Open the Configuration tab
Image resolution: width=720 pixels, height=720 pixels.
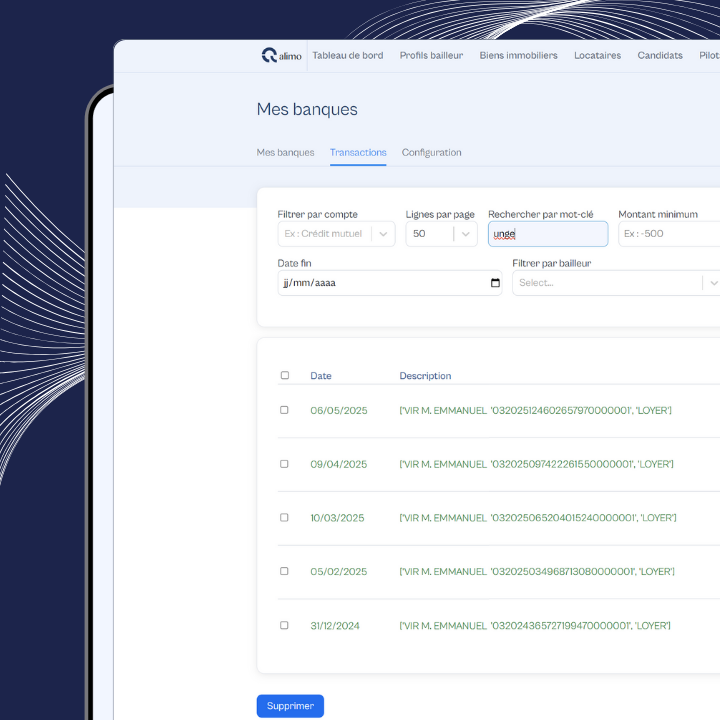coord(431,153)
